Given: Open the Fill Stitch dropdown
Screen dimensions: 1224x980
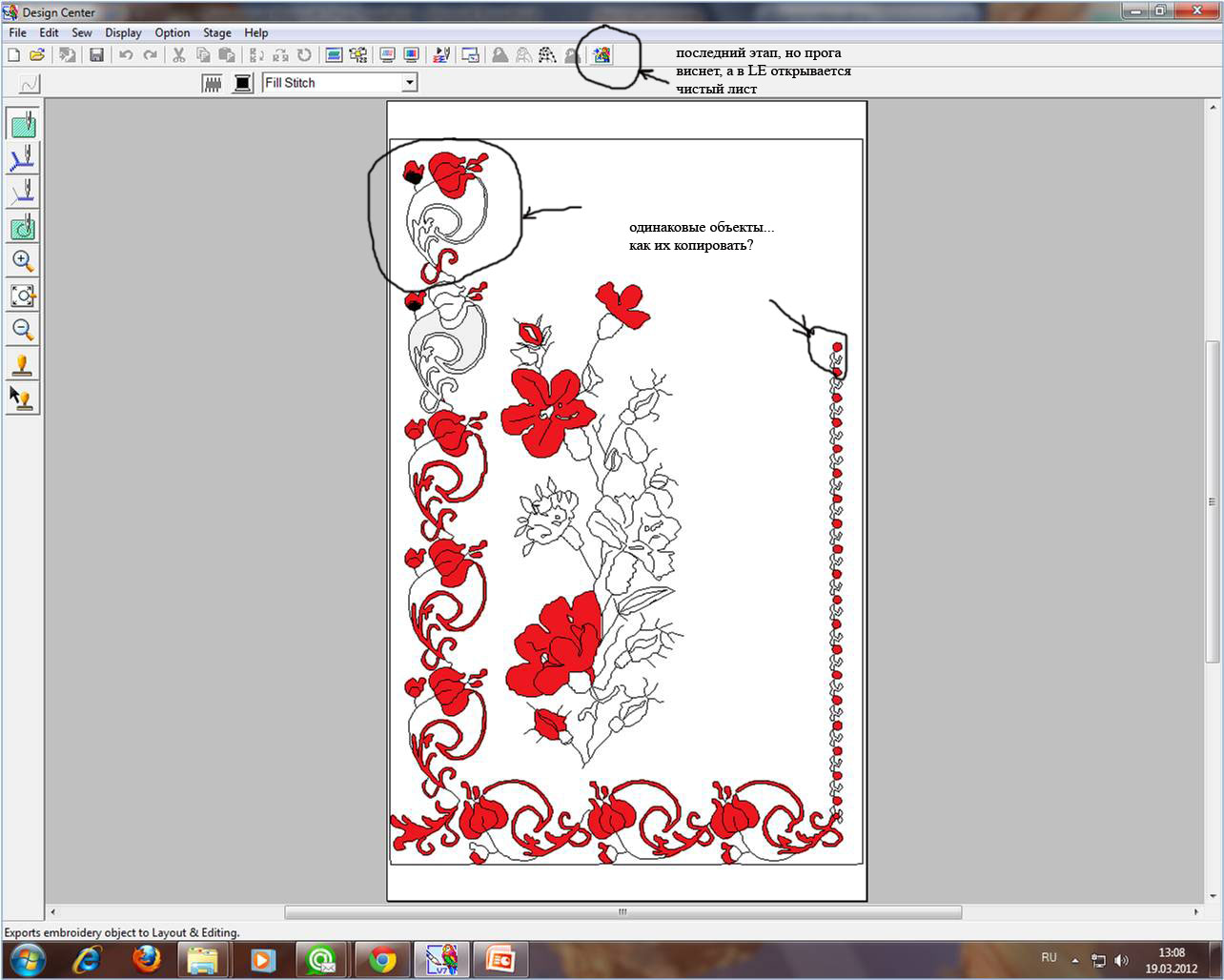Looking at the screenshot, I should click(x=409, y=83).
